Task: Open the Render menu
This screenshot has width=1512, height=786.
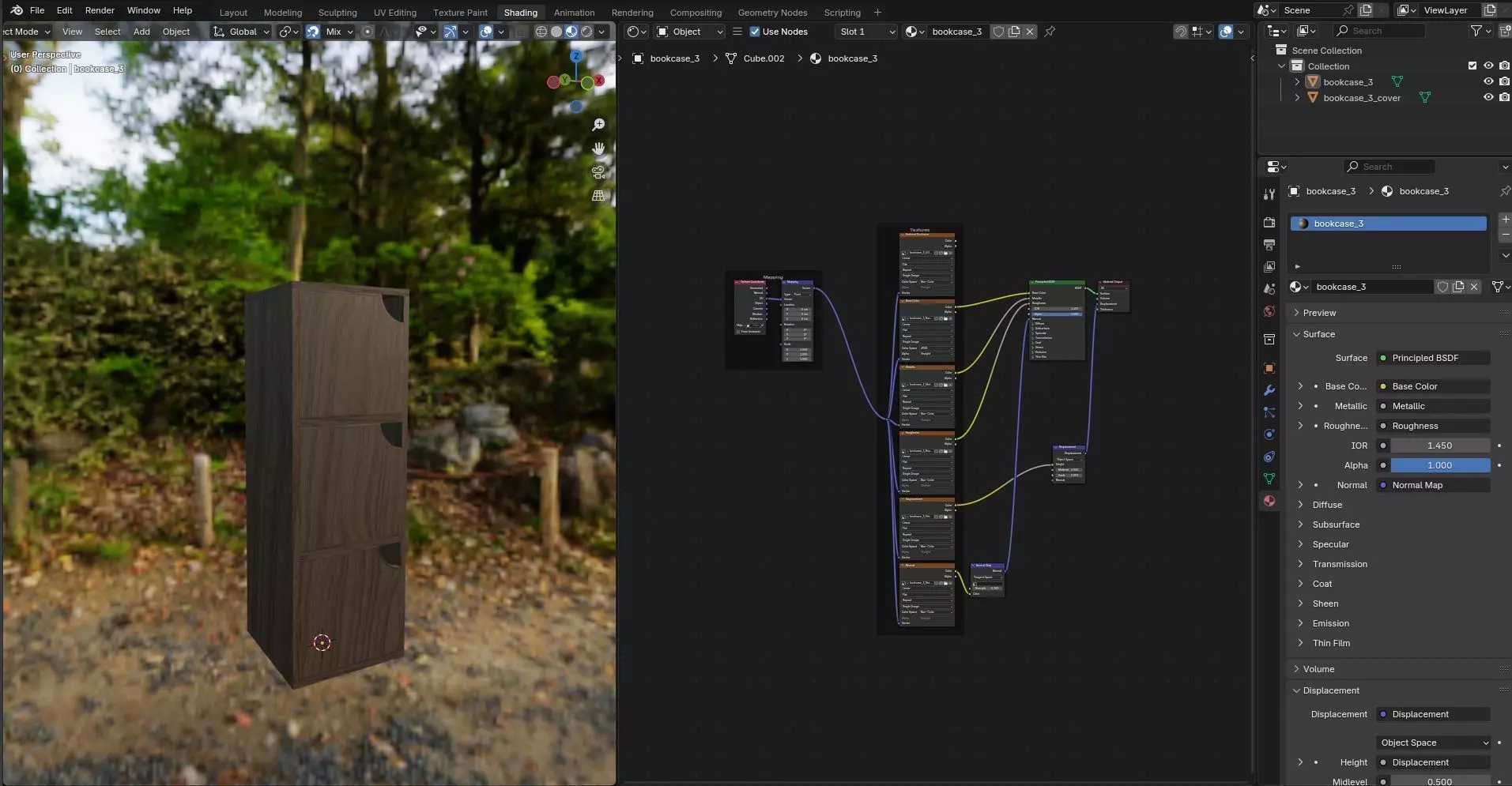Action: [x=100, y=10]
